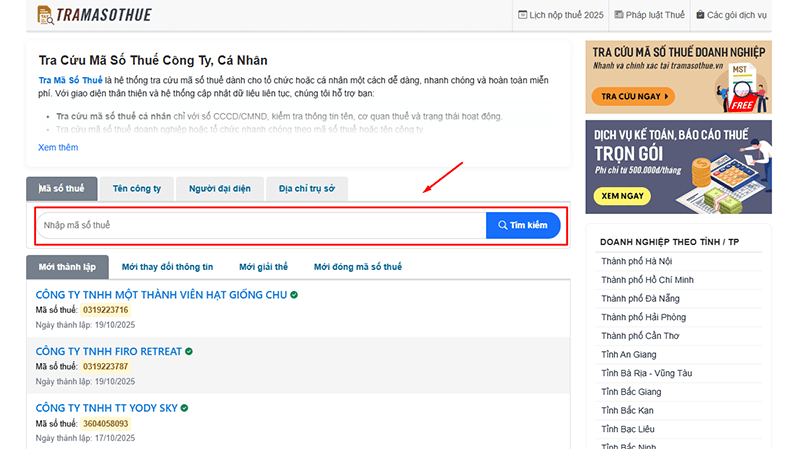Image resolution: width=790 pixels, height=449 pixels.
Task: Click green verified badge beside FIRO RETREAT
Action: (189, 351)
